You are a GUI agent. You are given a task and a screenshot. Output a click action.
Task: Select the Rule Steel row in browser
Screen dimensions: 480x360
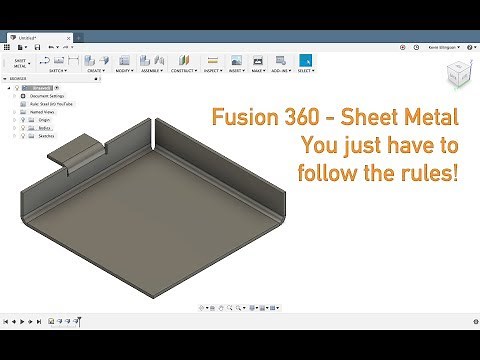(x=47, y=104)
